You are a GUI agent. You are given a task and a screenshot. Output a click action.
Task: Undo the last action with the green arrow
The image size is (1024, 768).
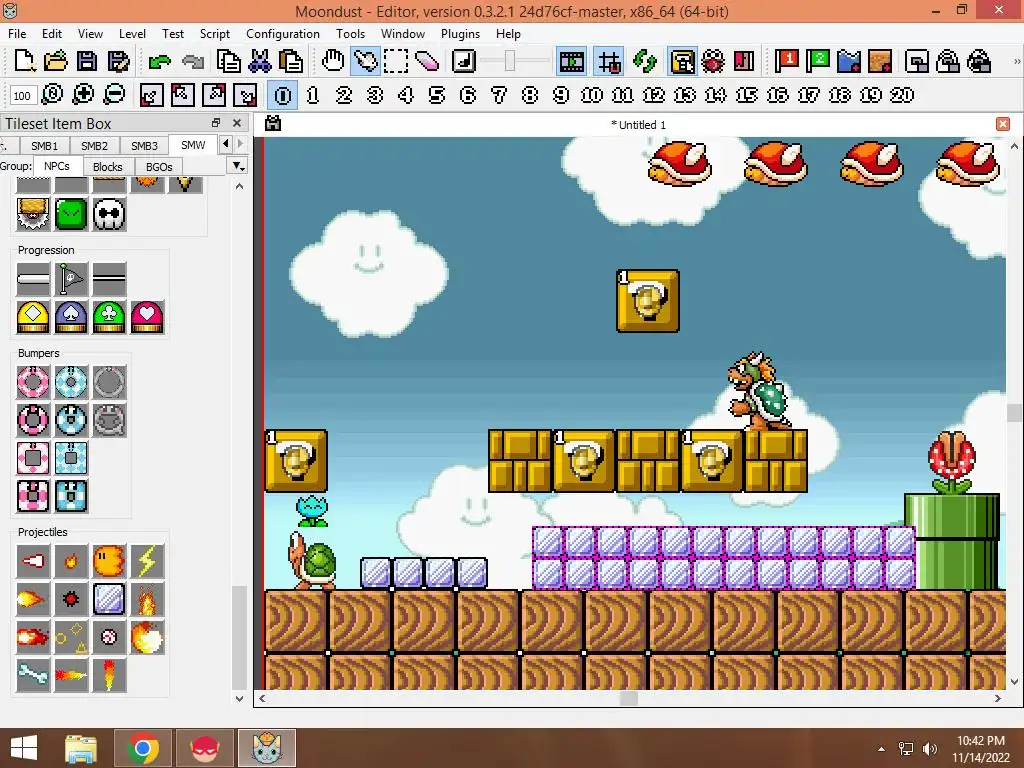[x=159, y=62]
